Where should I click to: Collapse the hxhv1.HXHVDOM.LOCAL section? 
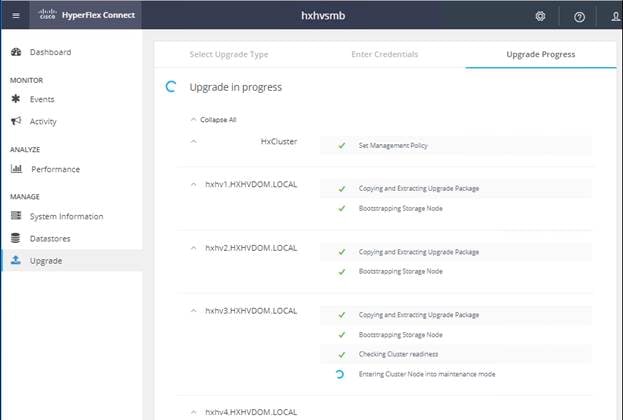(x=193, y=184)
